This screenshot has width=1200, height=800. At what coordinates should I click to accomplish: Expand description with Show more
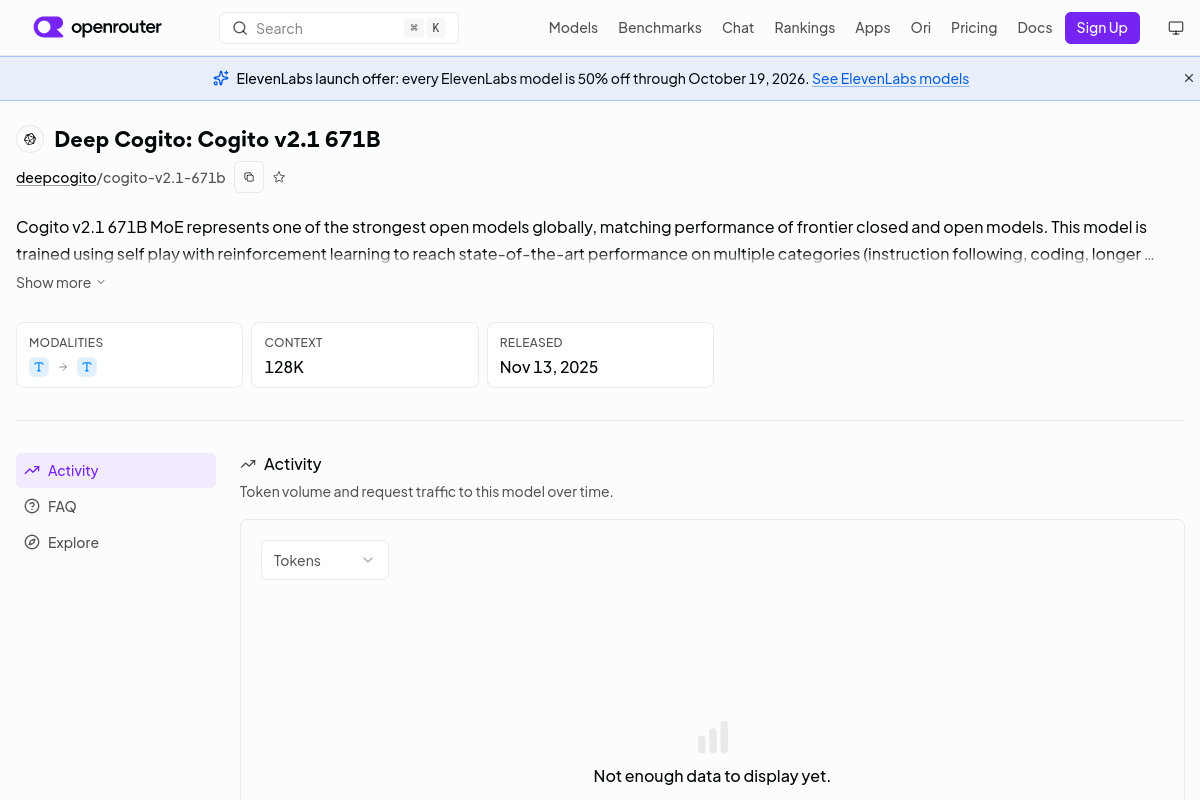tap(61, 283)
